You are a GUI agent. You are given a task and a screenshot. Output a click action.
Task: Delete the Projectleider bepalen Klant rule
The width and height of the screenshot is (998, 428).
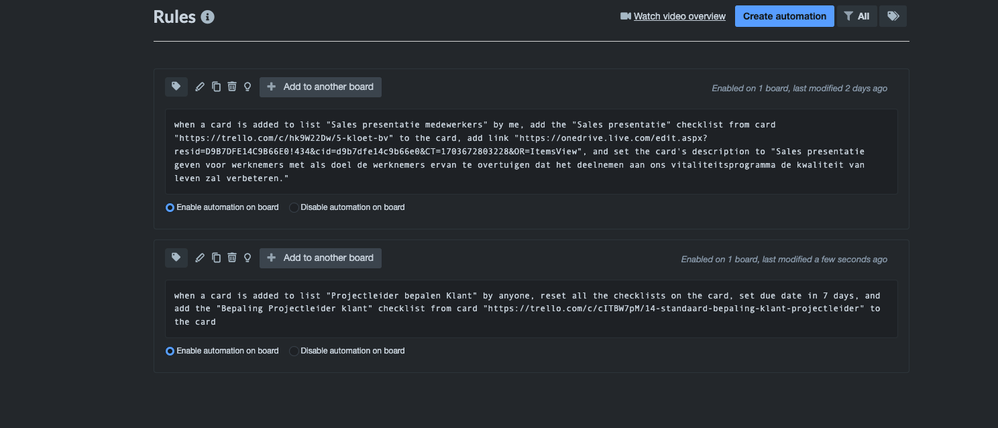pyautogui.click(x=232, y=257)
